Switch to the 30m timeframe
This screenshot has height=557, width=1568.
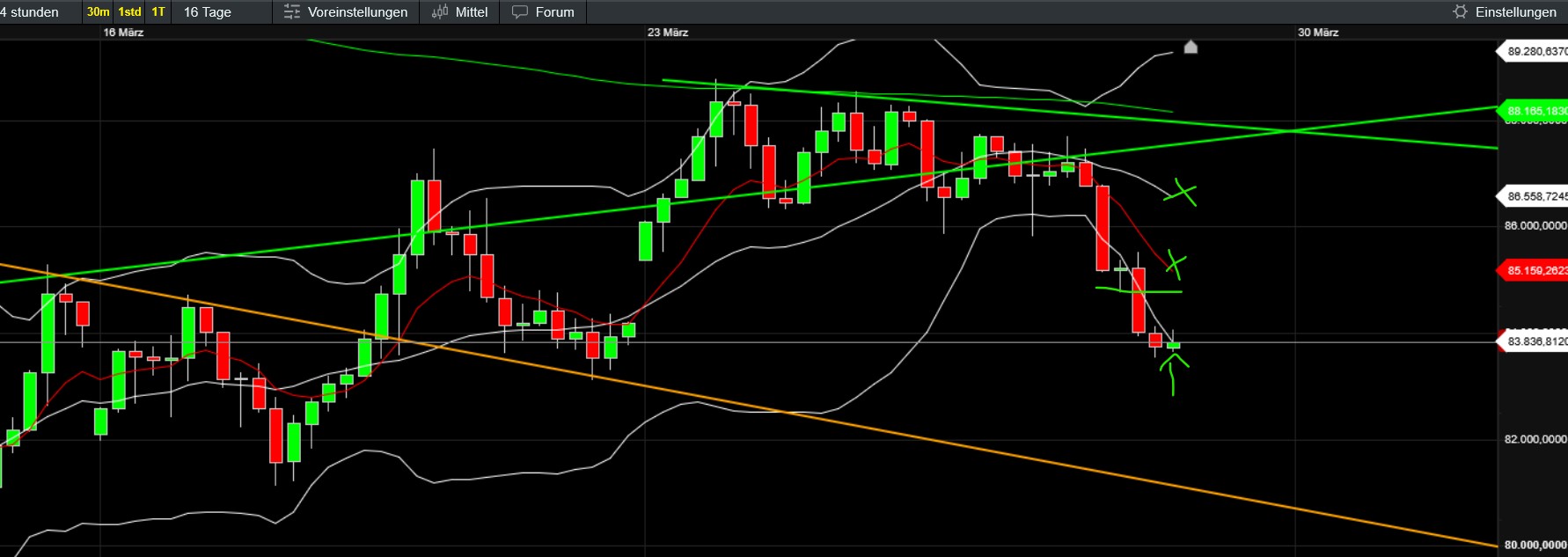98,12
